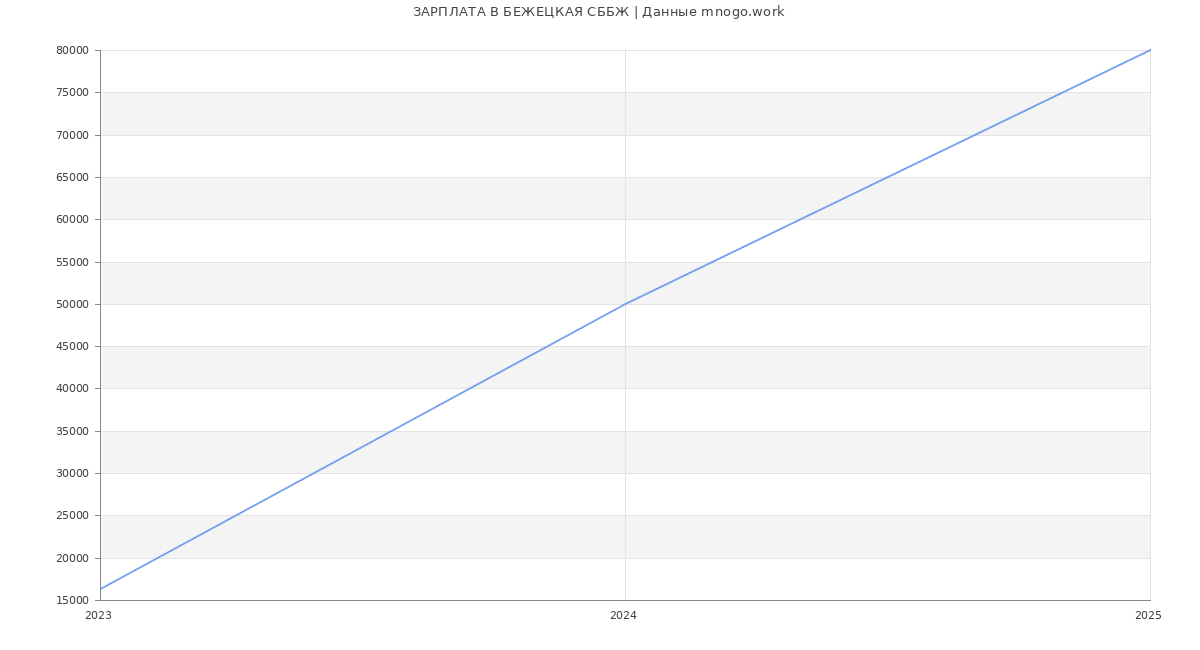1200x650 pixels.
Task: Click the 70000 y-axis label
Action: [x=72, y=135]
